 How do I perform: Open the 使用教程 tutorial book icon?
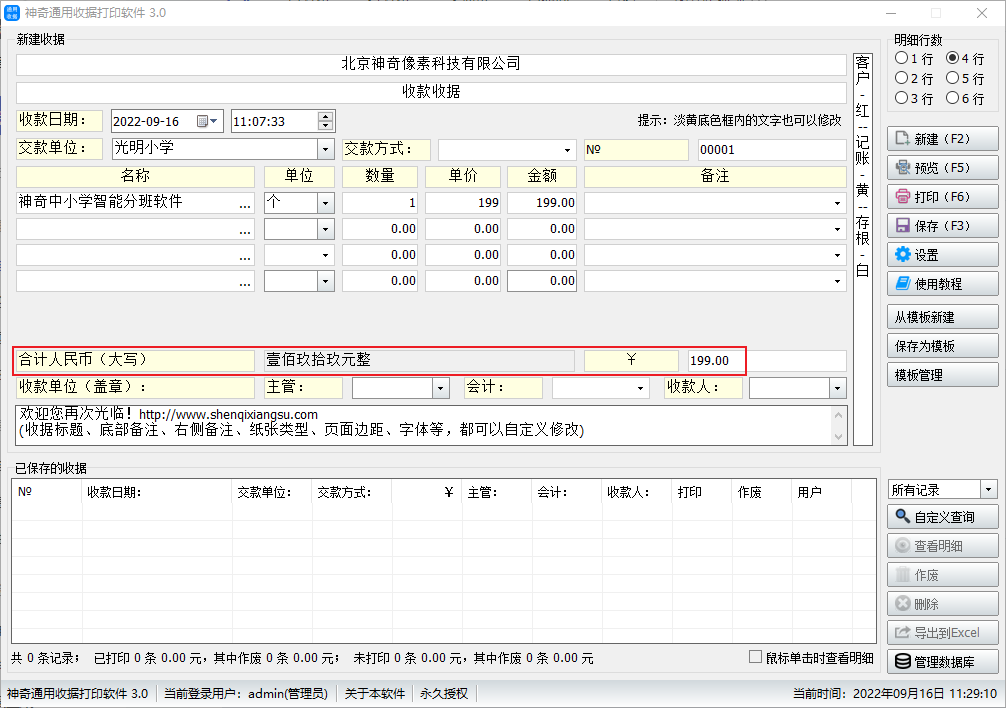coord(942,284)
